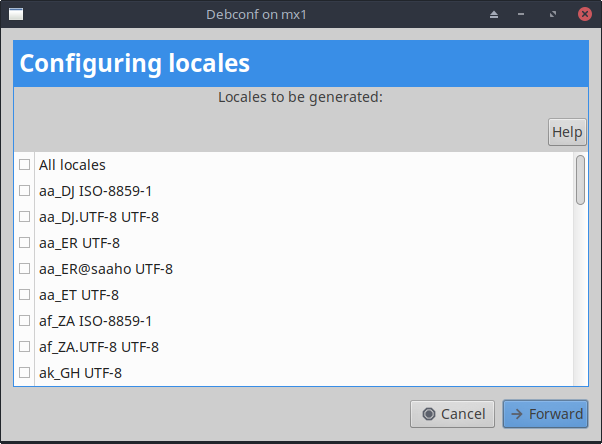Tick the aa_DJ.UTF-8 UTF-8 checkbox
Image resolution: width=602 pixels, height=444 pixels.
(x=25, y=217)
